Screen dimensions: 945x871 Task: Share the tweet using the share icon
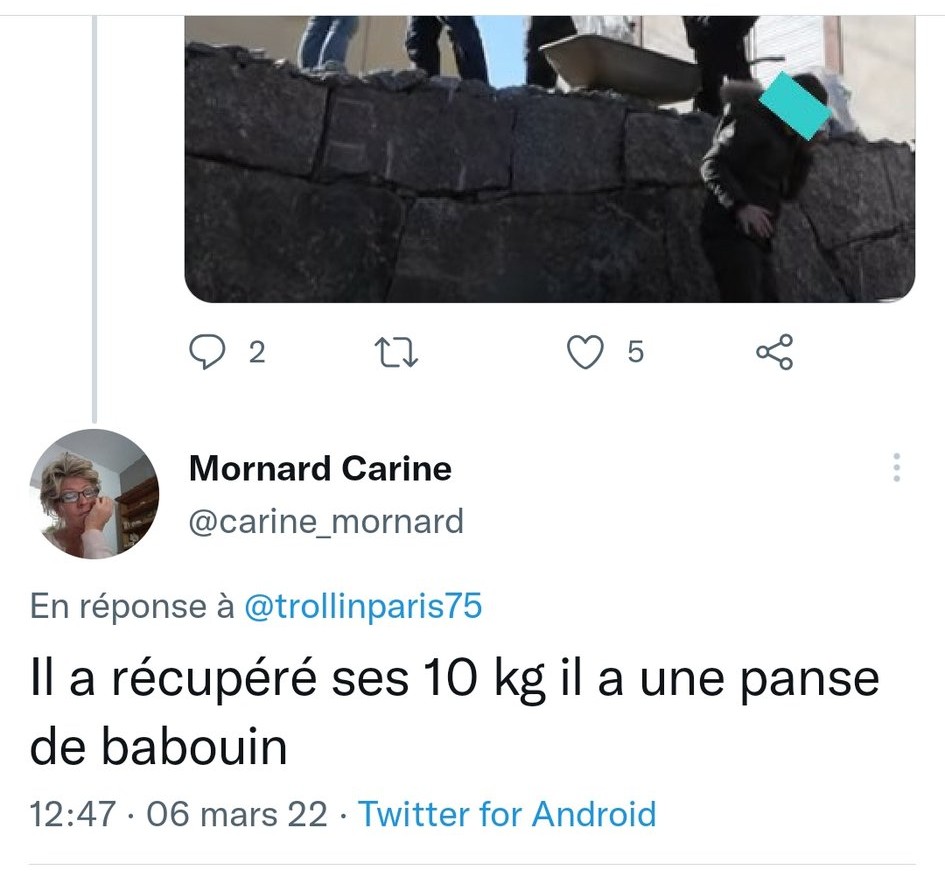[775, 351]
